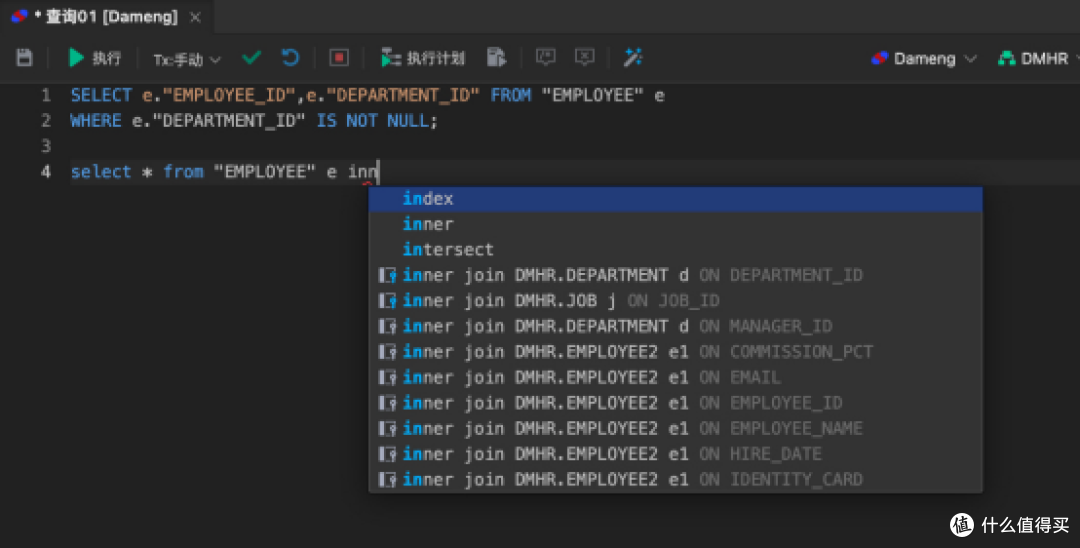Commit transaction with green checkmark icon
The width and height of the screenshot is (1080, 548).
[251, 57]
